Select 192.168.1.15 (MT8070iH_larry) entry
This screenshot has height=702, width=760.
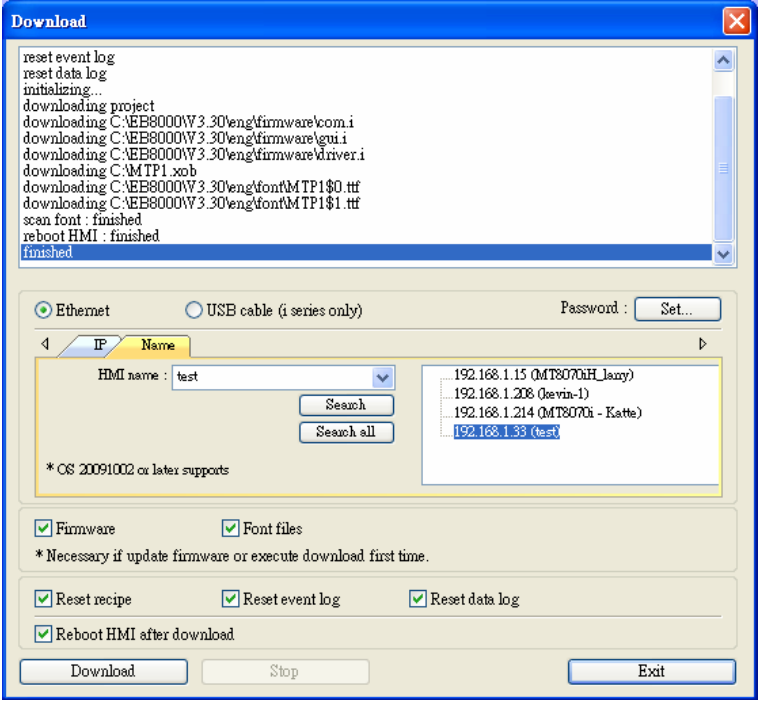543,374
